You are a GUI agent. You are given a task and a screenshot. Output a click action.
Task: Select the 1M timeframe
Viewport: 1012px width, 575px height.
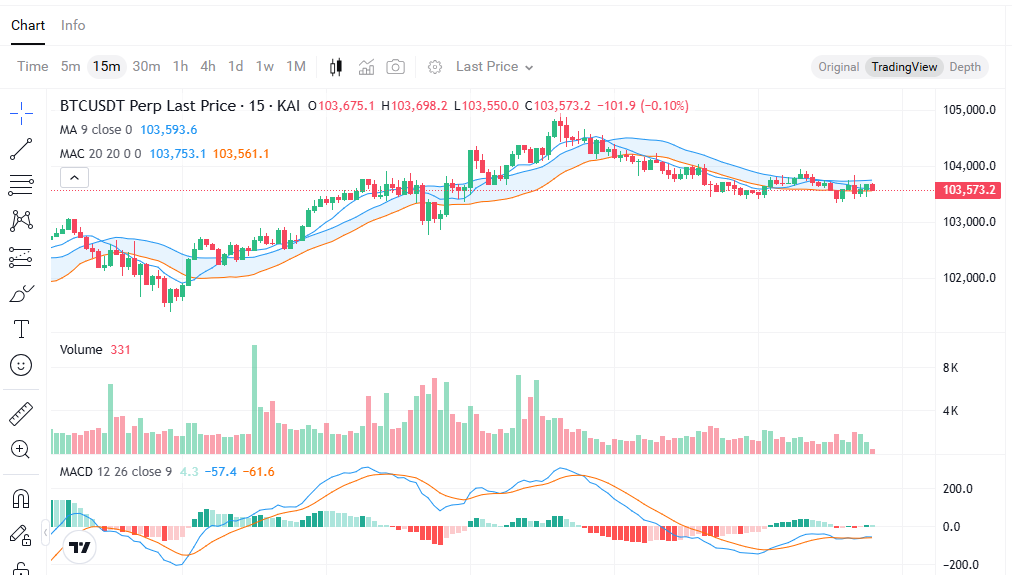pyautogui.click(x=296, y=66)
